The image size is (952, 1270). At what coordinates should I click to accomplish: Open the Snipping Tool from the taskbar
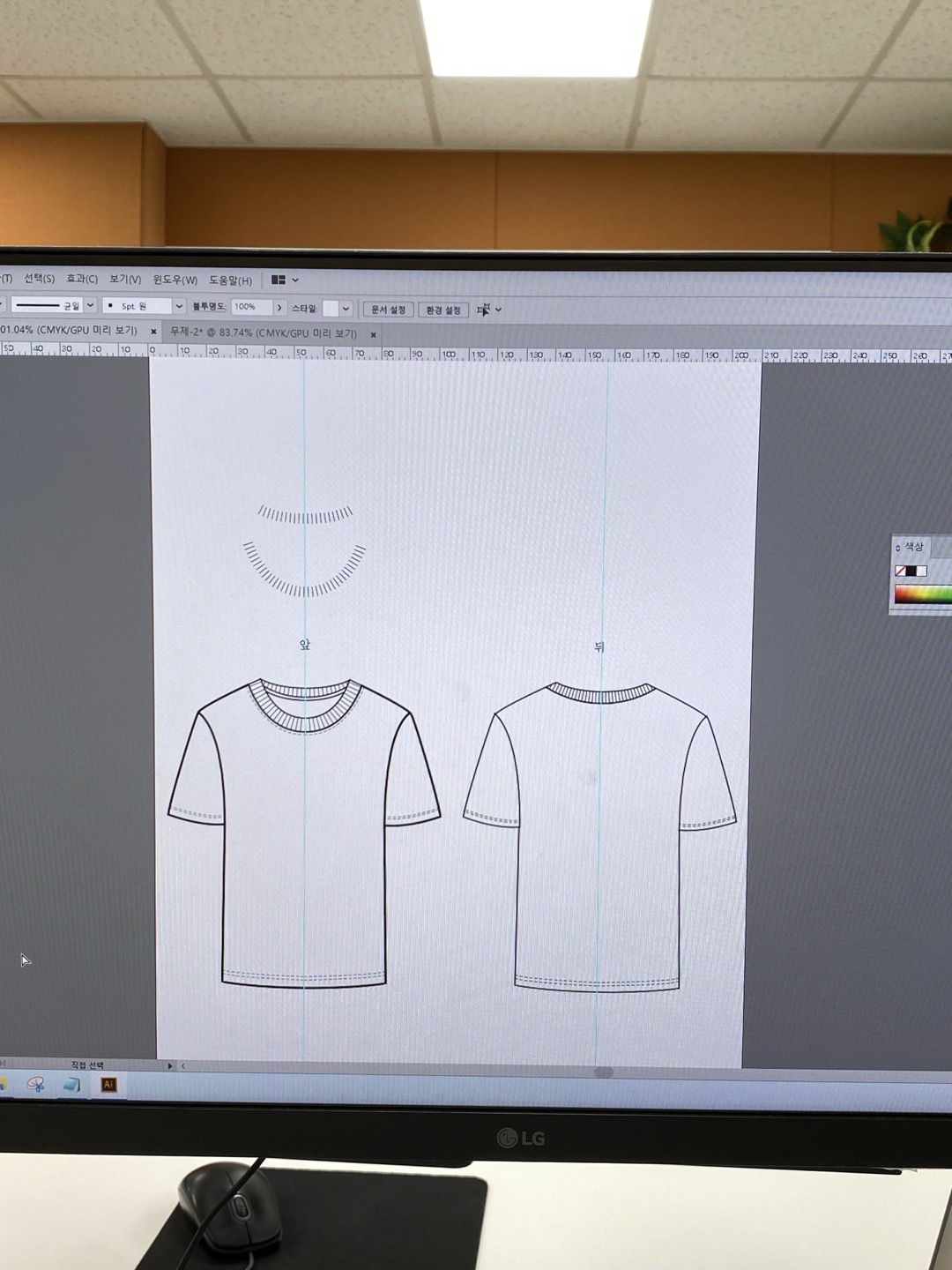[35, 1085]
